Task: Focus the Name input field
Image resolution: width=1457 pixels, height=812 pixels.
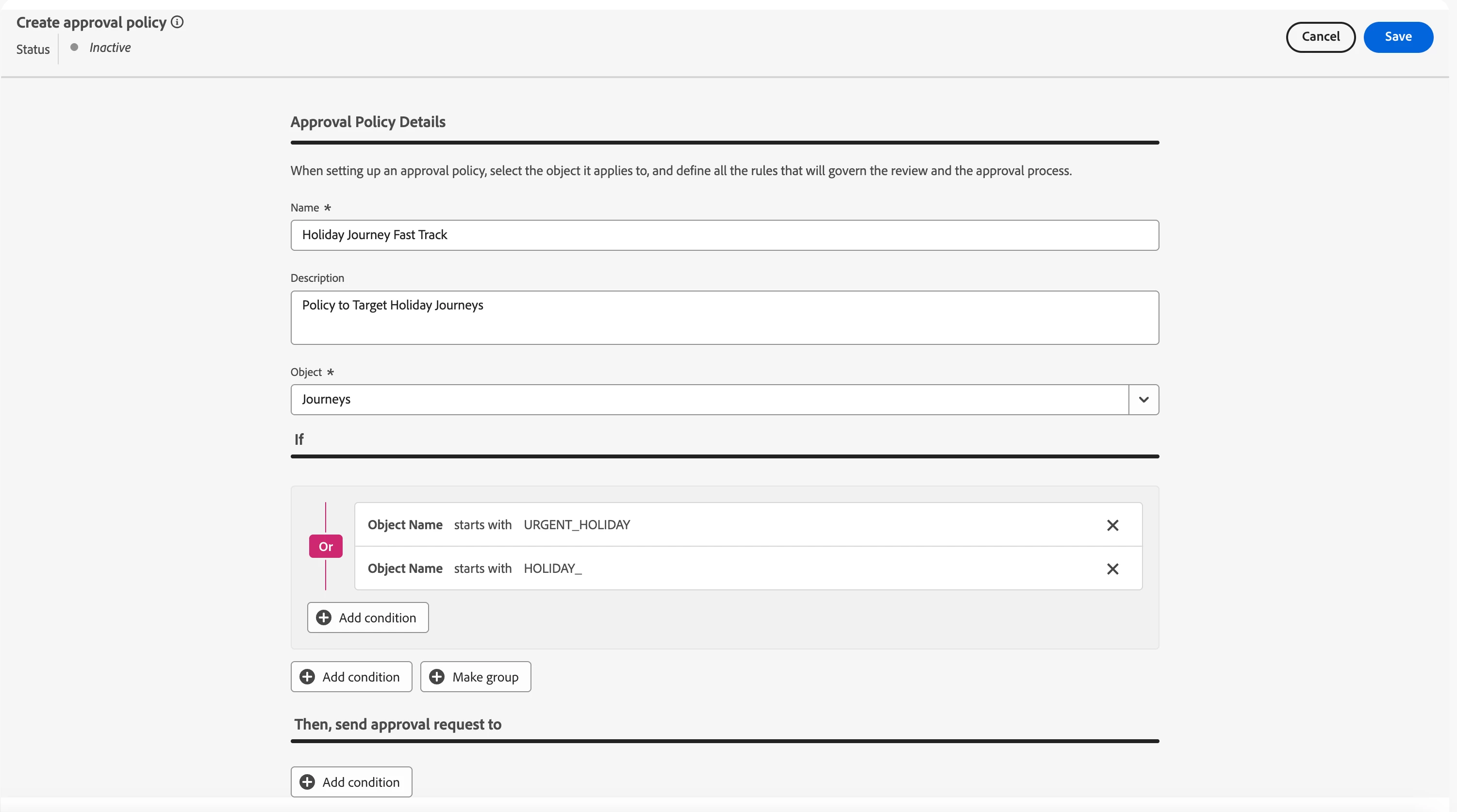Action: point(724,235)
